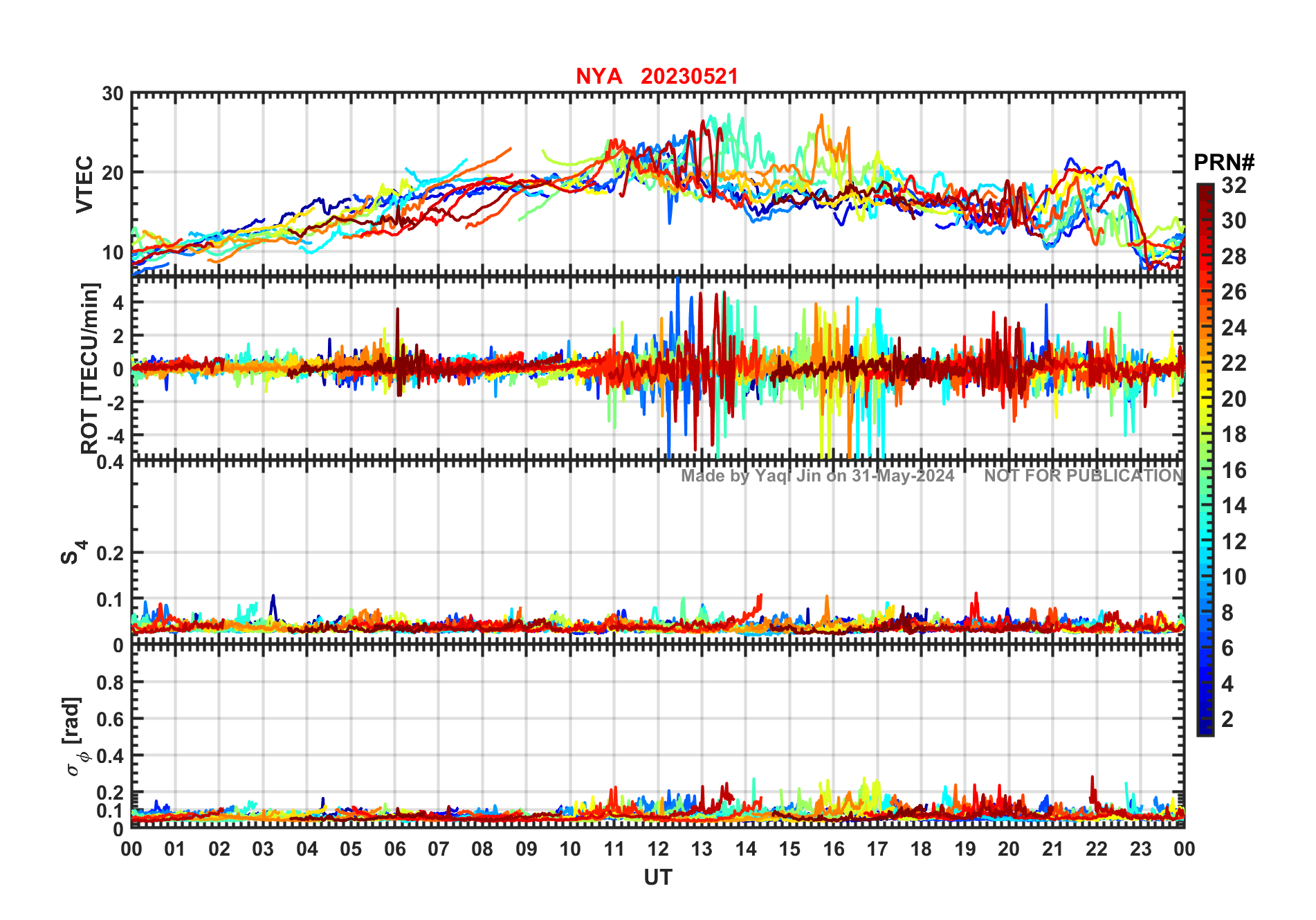Click the plot title 'NYA 20230521'

pos(657,76)
